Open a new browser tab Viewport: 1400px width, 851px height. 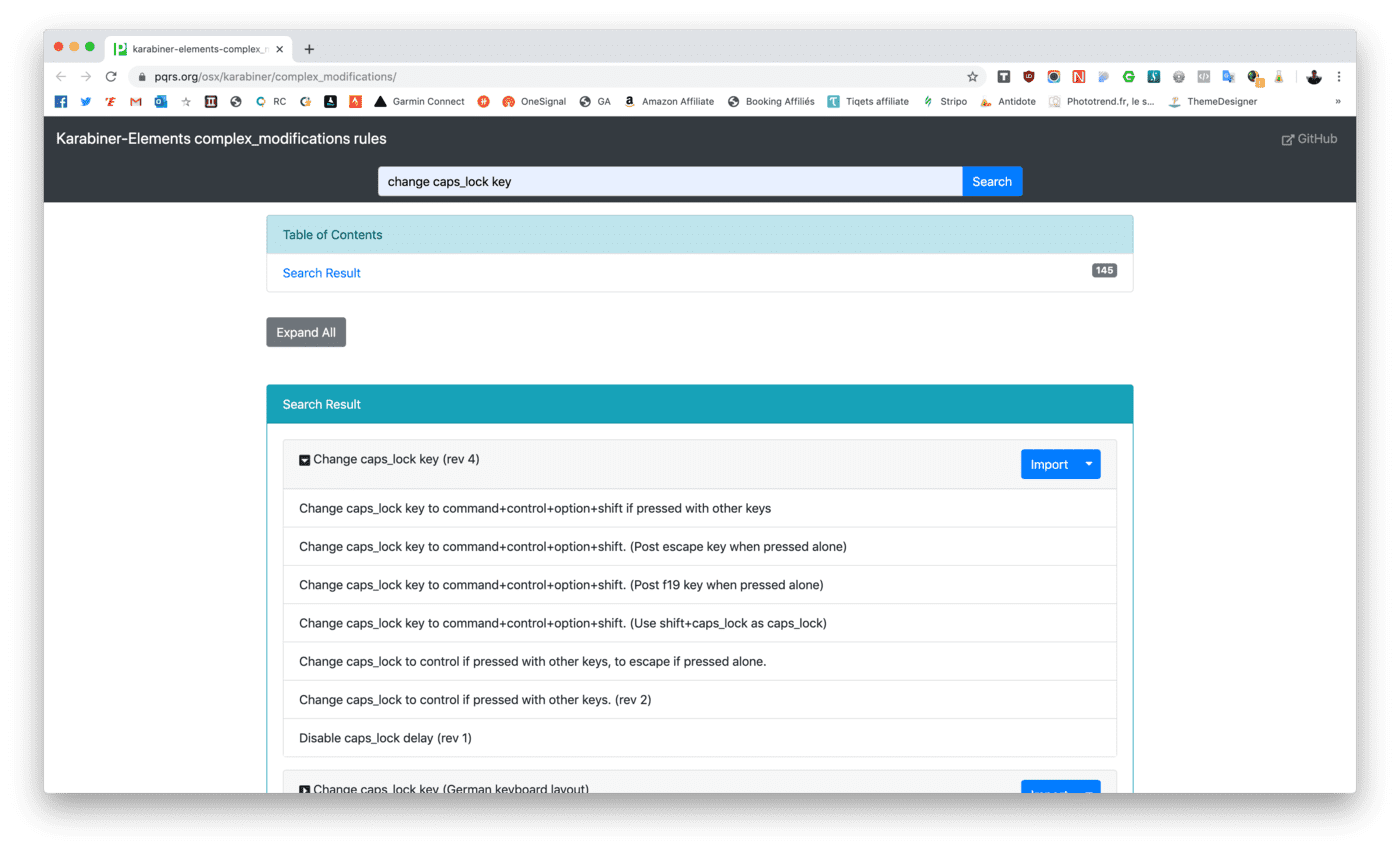point(309,49)
